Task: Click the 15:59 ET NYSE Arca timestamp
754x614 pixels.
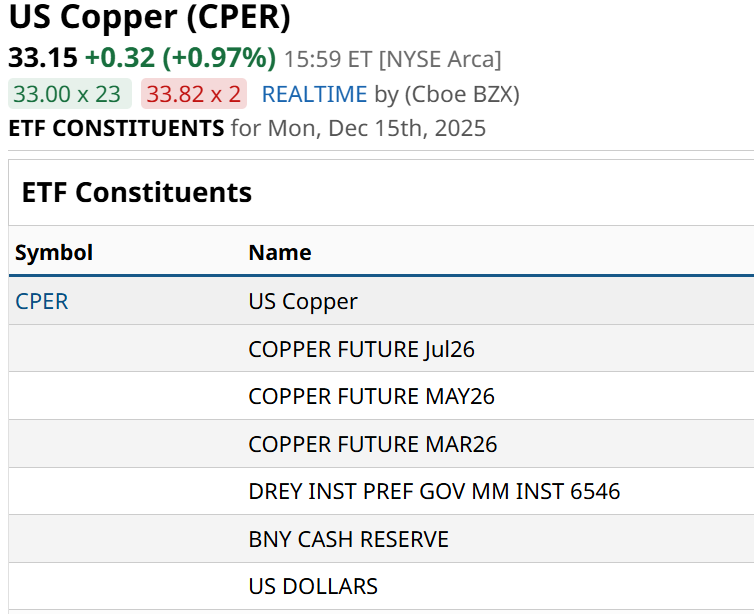Action: (x=393, y=59)
